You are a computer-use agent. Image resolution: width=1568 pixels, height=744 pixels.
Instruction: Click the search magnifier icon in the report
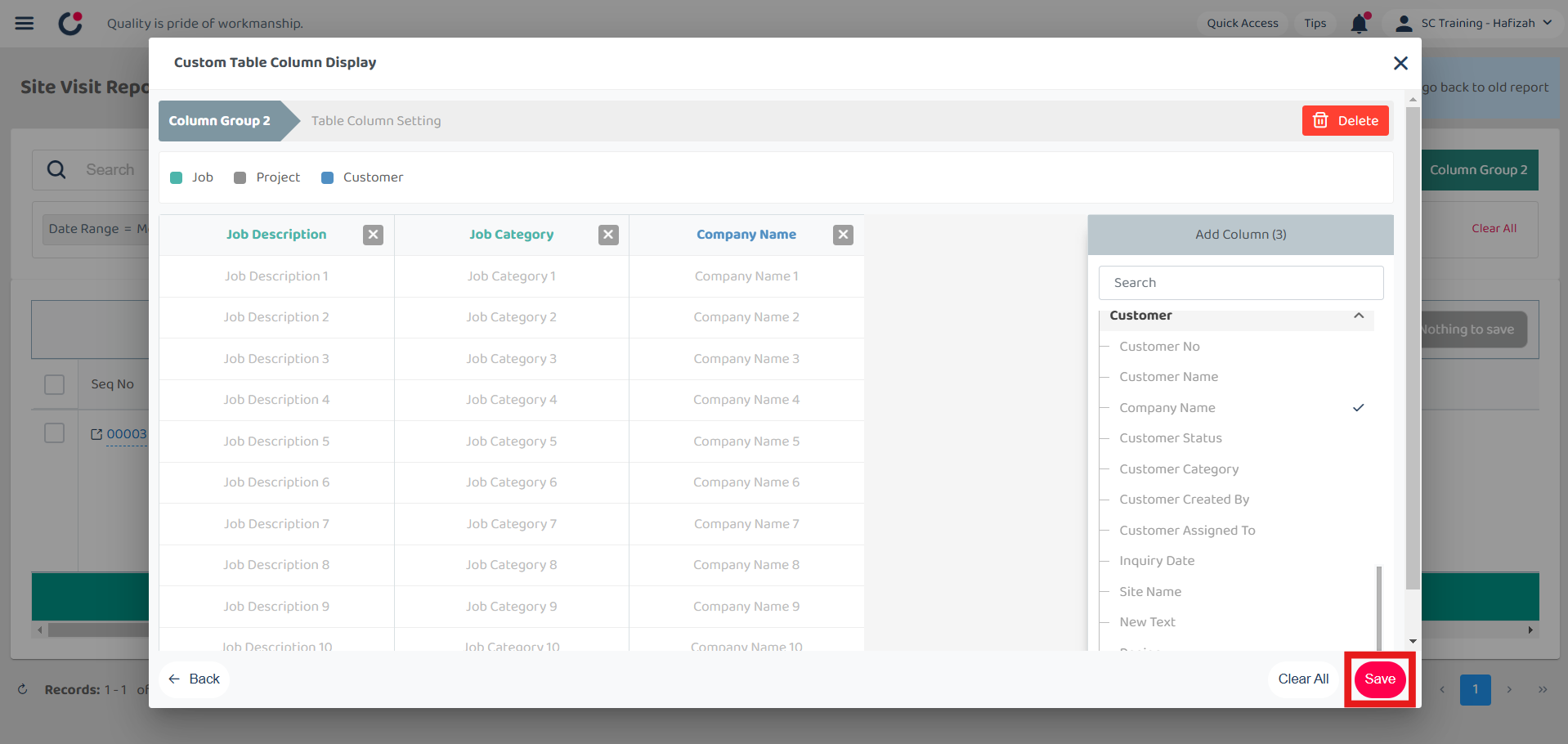[x=56, y=170]
